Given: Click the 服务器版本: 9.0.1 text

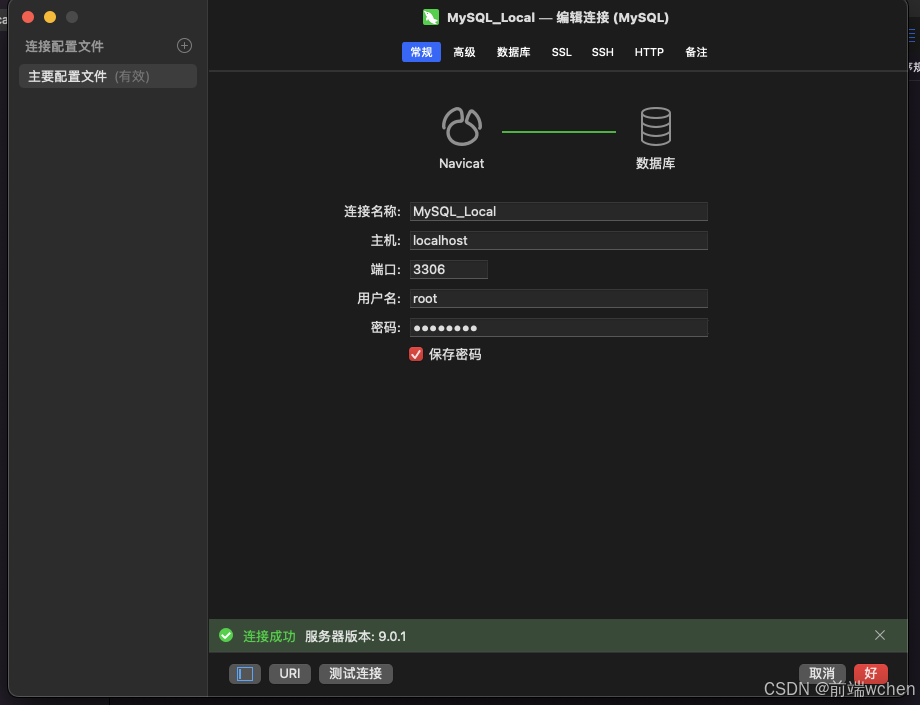Looking at the screenshot, I should click(356, 636).
